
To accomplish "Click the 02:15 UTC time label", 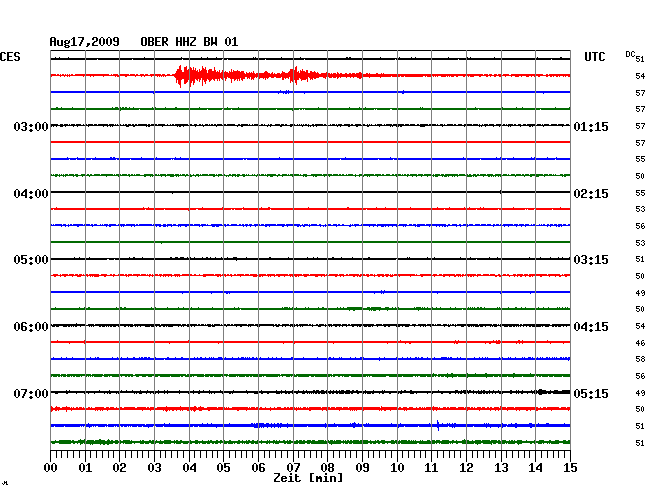I will (591, 194).
